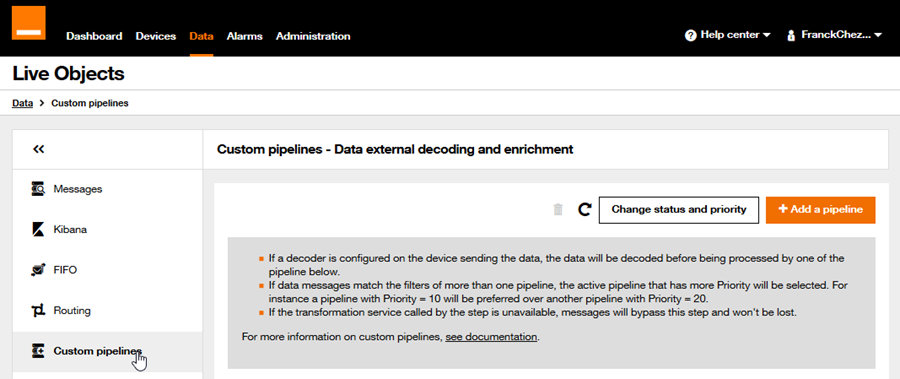This screenshot has height=379, width=900.
Task: Open the Administration menu
Action: 313,36
